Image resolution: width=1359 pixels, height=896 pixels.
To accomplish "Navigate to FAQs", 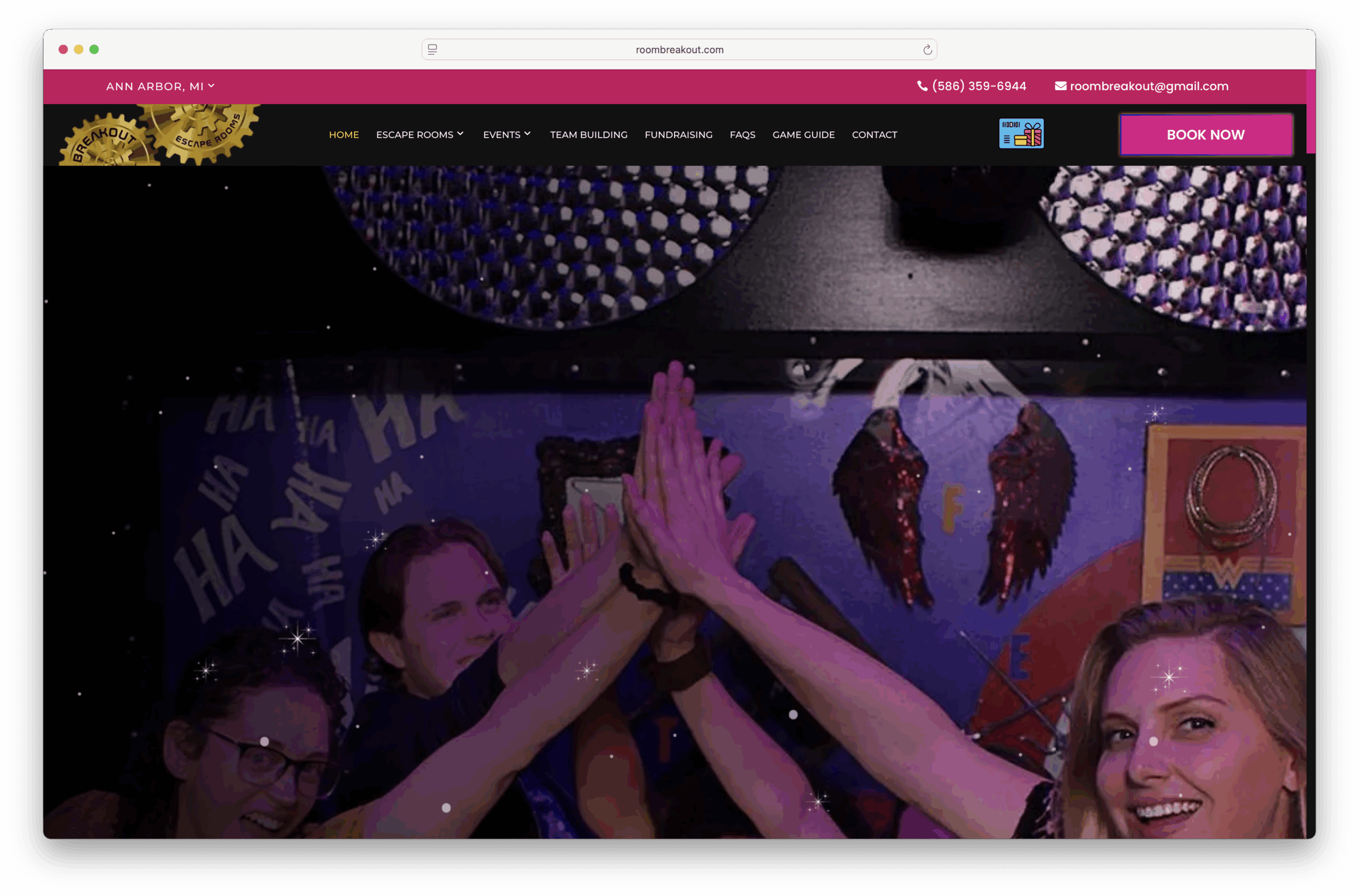I will (742, 135).
